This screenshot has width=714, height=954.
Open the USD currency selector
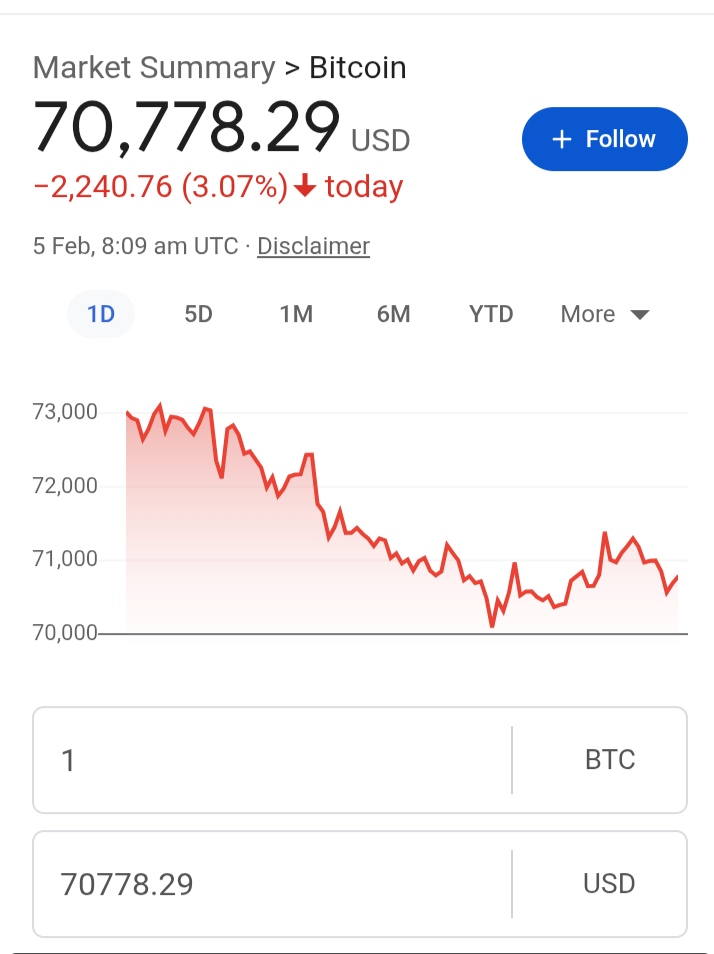click(609, 884)
